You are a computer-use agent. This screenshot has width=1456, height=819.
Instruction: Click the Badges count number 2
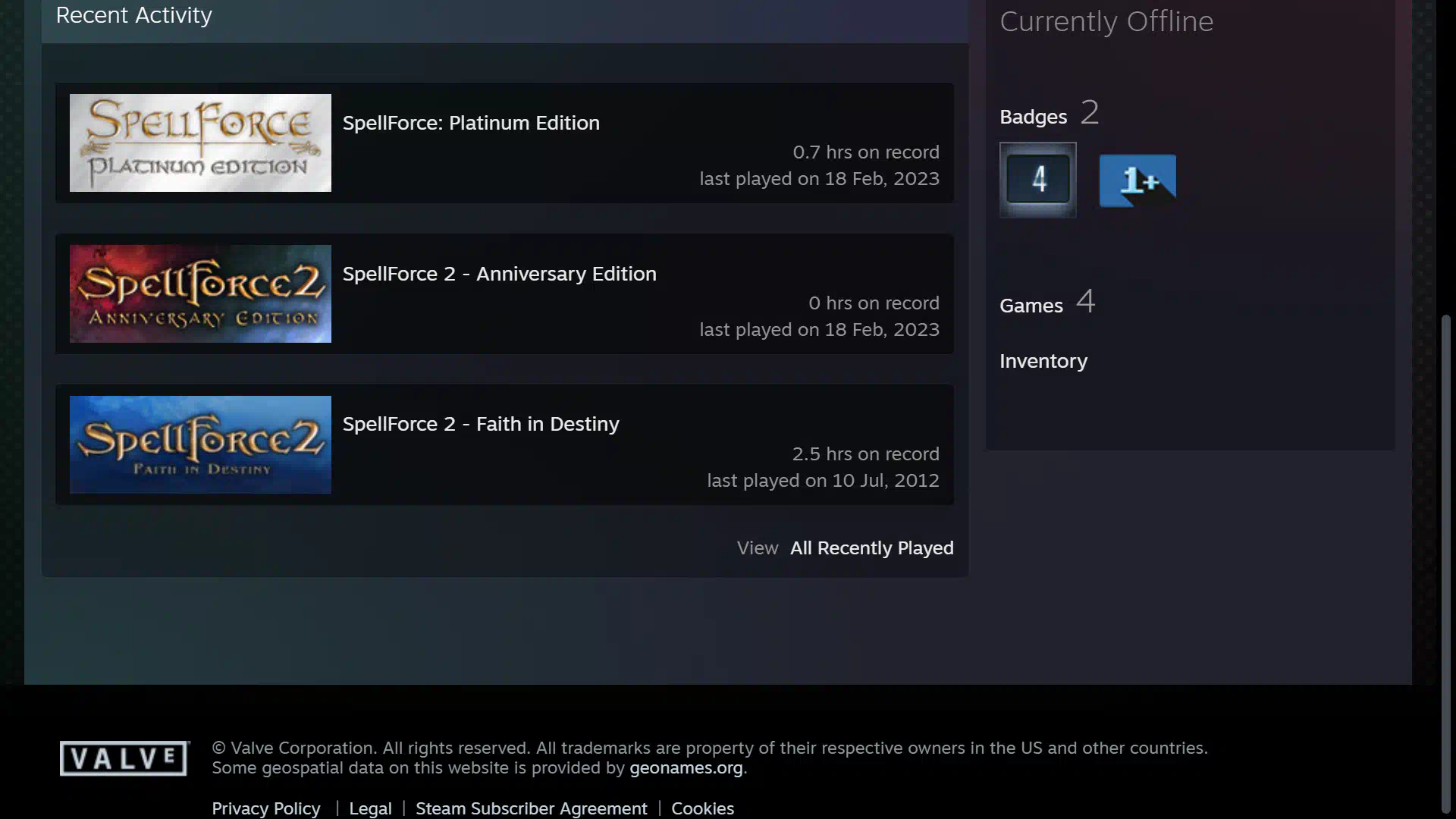click(1090, 112)
